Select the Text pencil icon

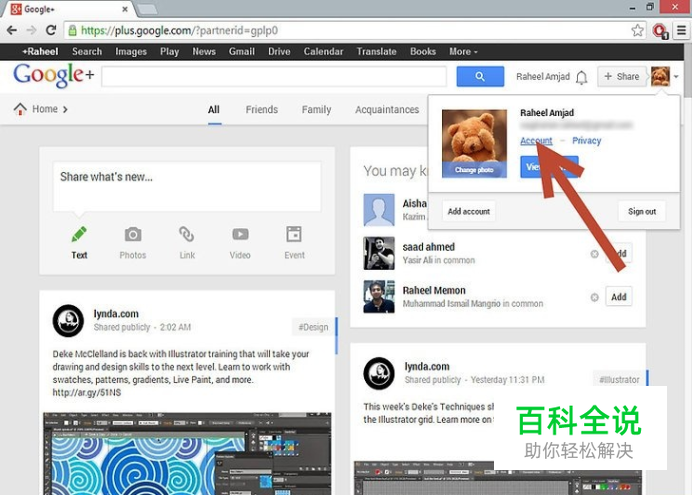point(79,234)
